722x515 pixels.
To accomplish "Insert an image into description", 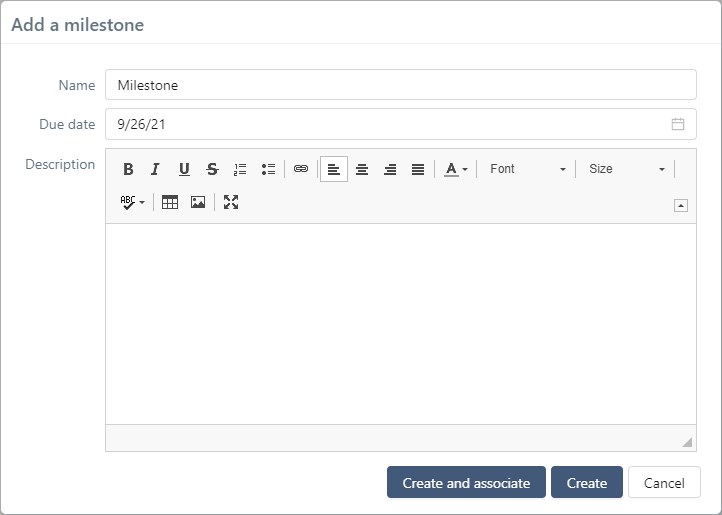I will tap(198, 202).
